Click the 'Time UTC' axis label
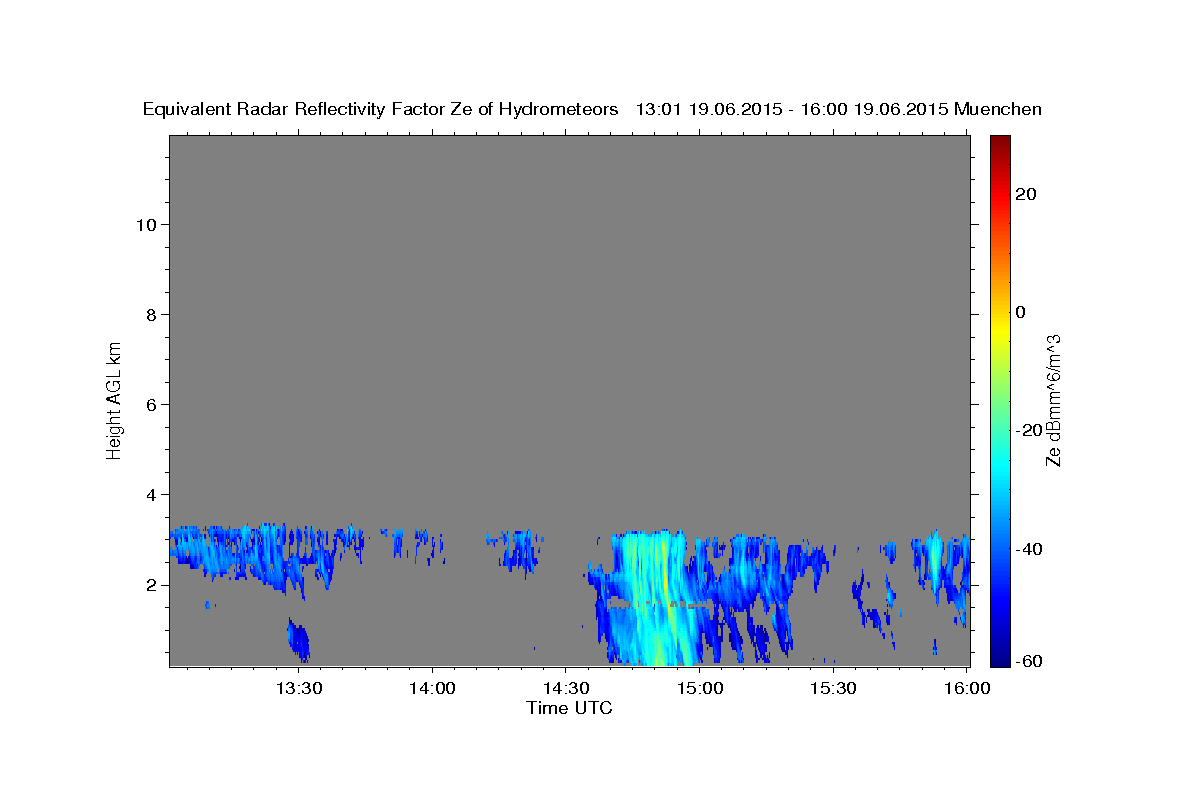The image size is (1200, 800). [x=569, y=708]
